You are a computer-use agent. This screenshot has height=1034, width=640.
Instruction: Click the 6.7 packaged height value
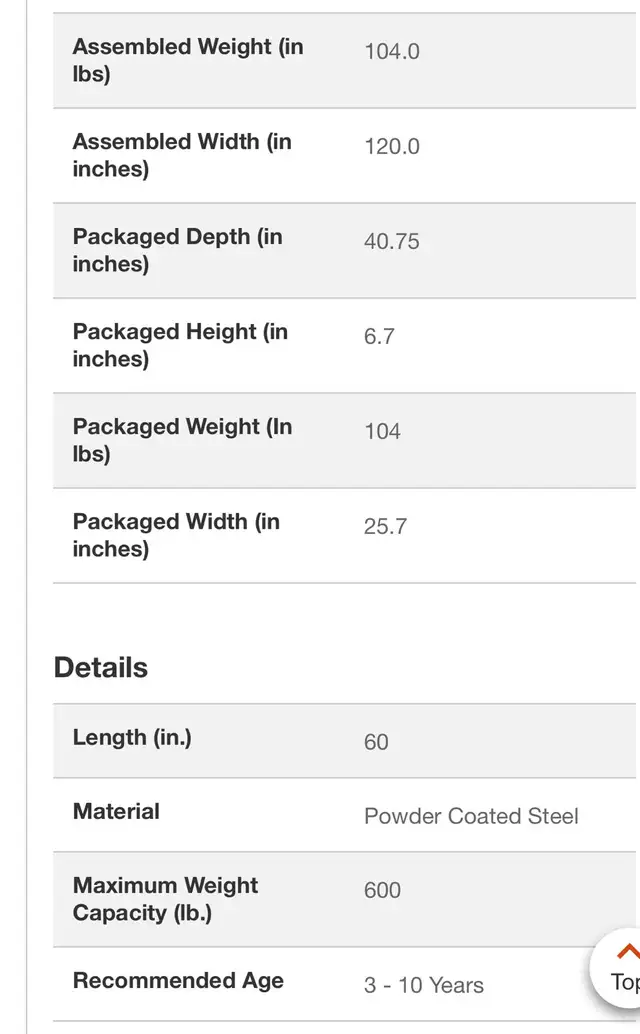click(x=379, y=336)
